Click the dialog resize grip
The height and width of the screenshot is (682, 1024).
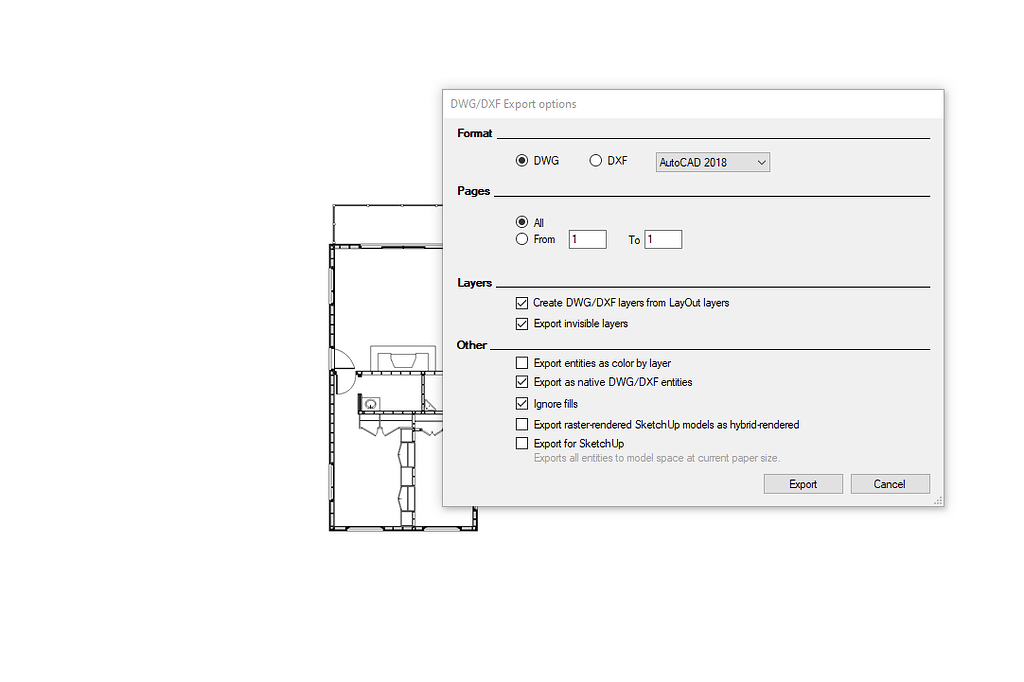(x=938, y=498)
